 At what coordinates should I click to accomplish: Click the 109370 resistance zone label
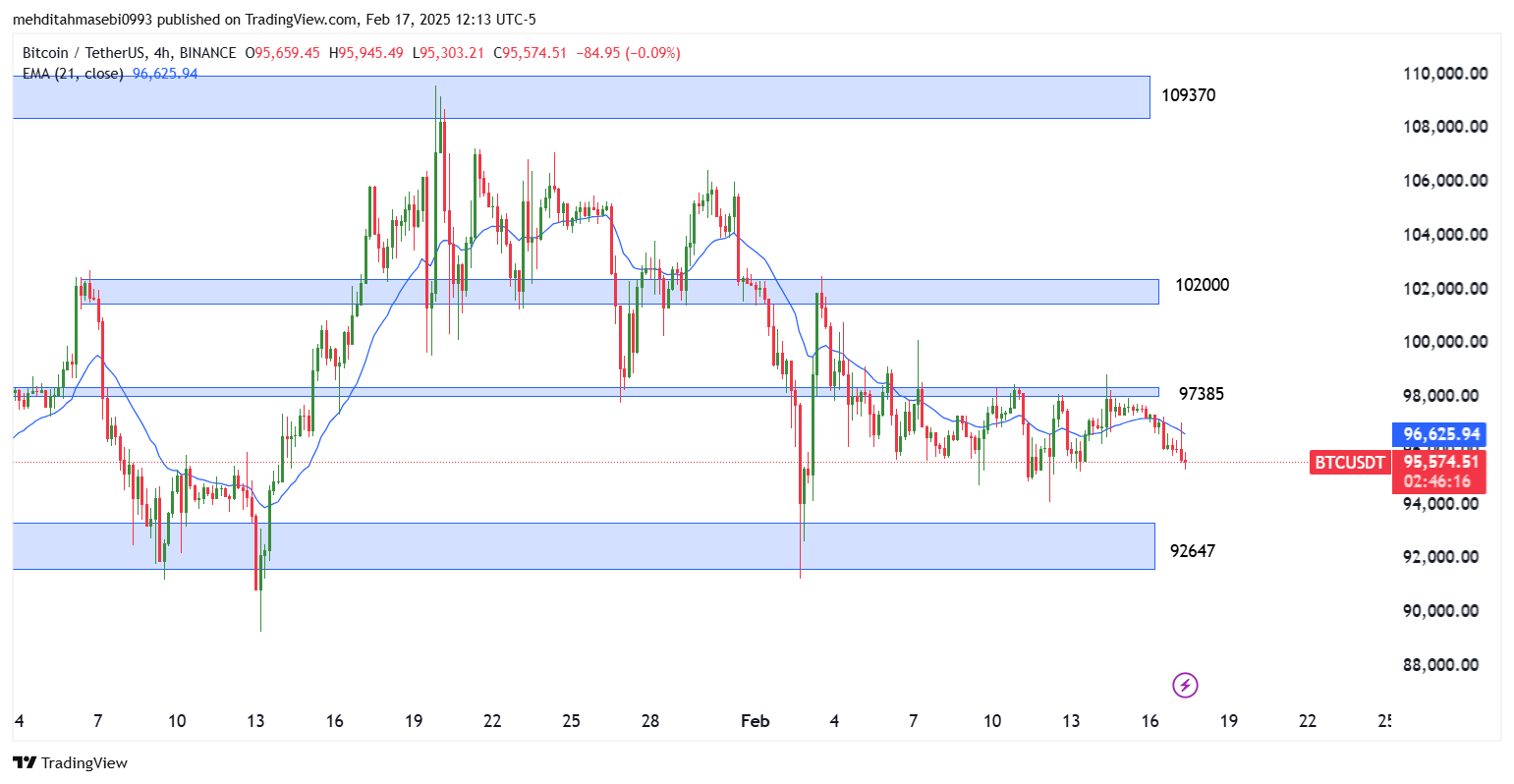click(x=1188, y=95)
